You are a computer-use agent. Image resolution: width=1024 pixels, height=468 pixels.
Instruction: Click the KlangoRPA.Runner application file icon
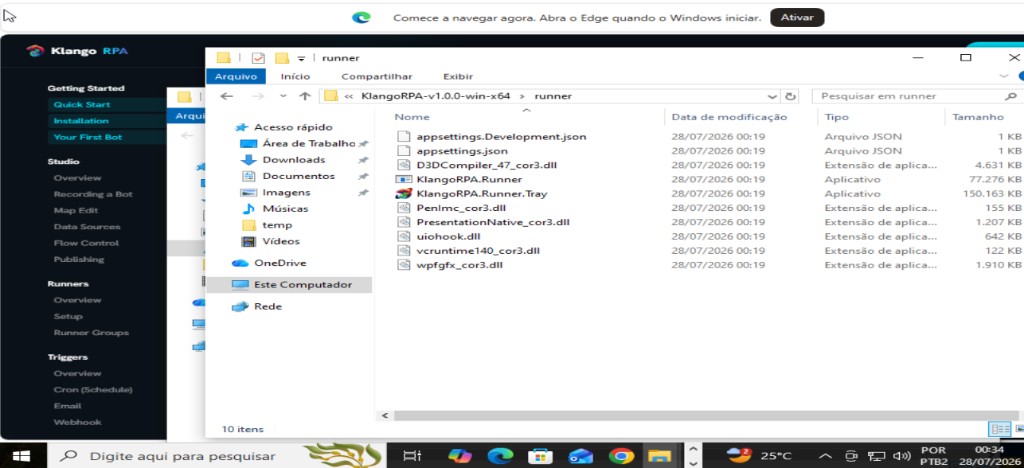pos(404,179)
